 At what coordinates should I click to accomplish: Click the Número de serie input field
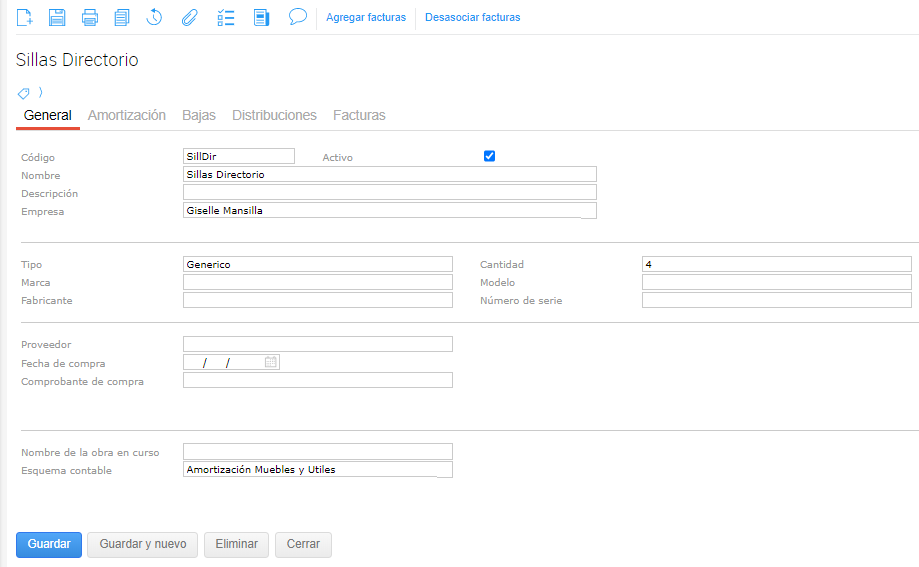[776, 300]
